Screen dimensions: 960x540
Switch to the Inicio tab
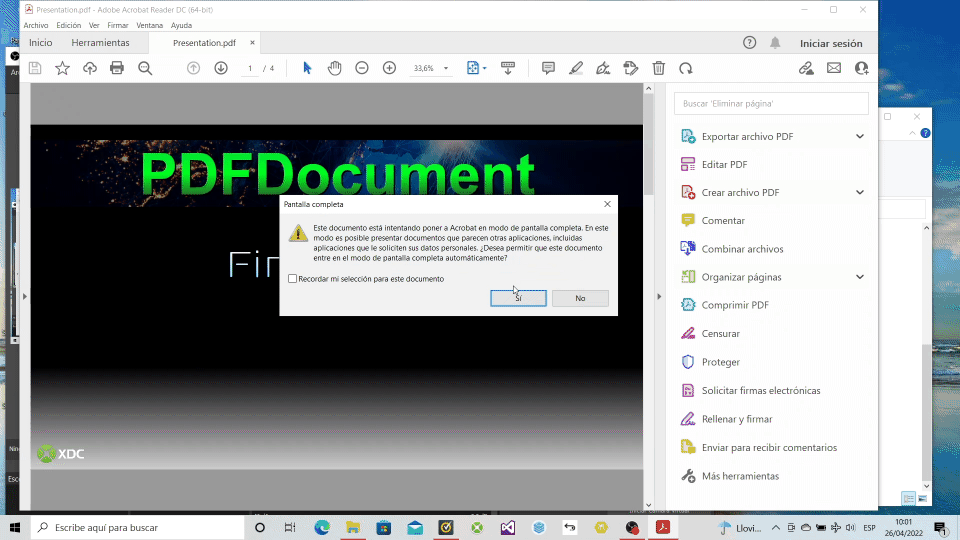pyautogui.click(x=40, y=42)
